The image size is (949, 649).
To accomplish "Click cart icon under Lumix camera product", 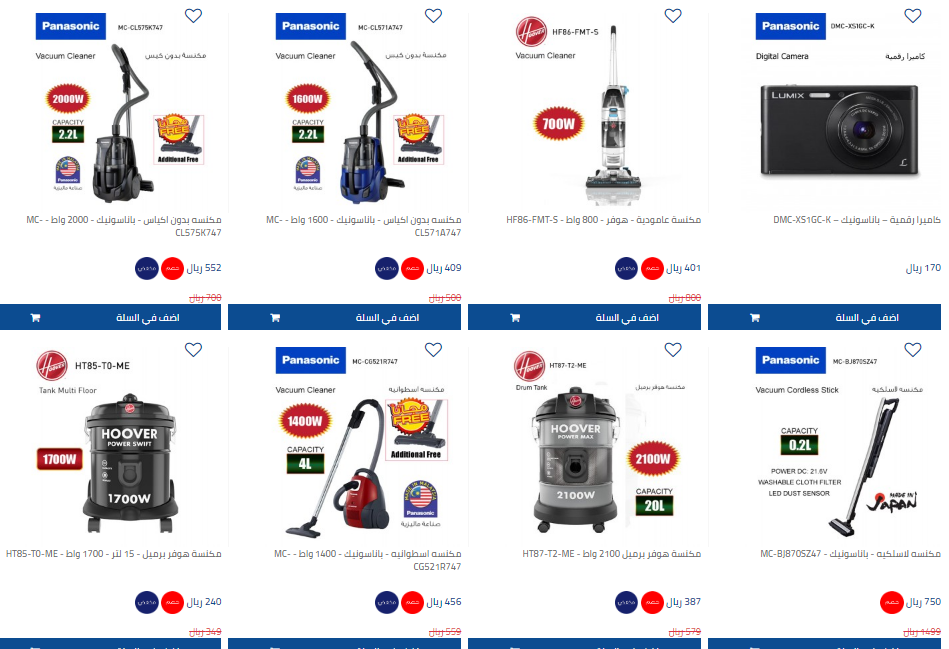I will 755,318.
